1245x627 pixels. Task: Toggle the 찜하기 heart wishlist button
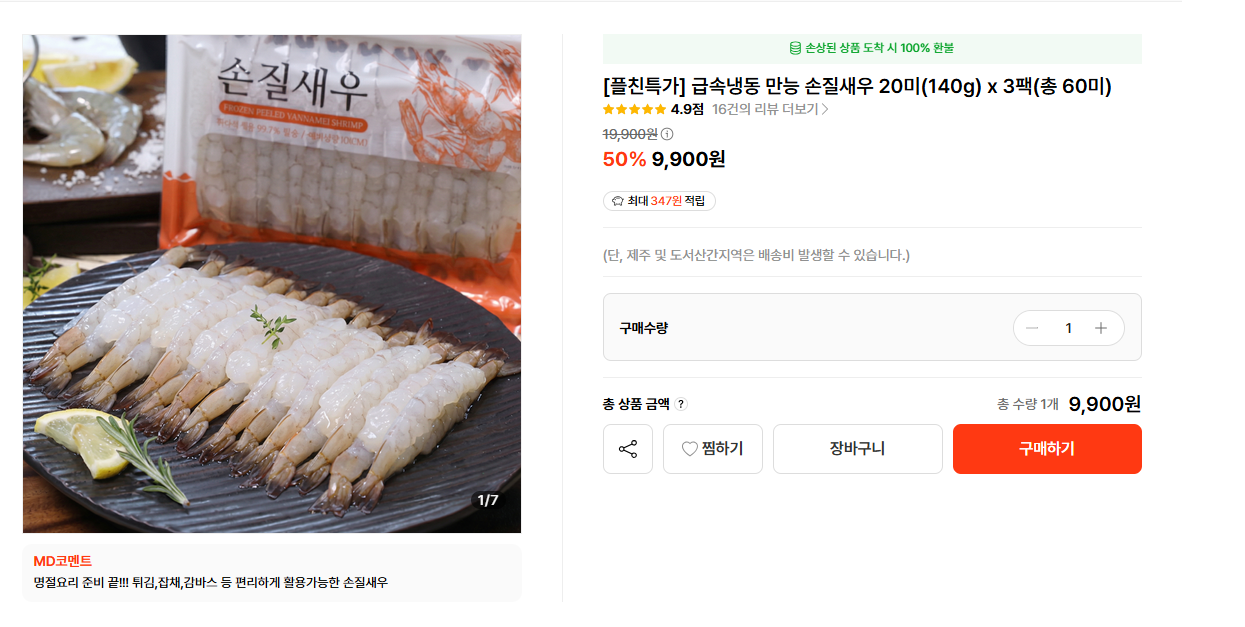712,449
